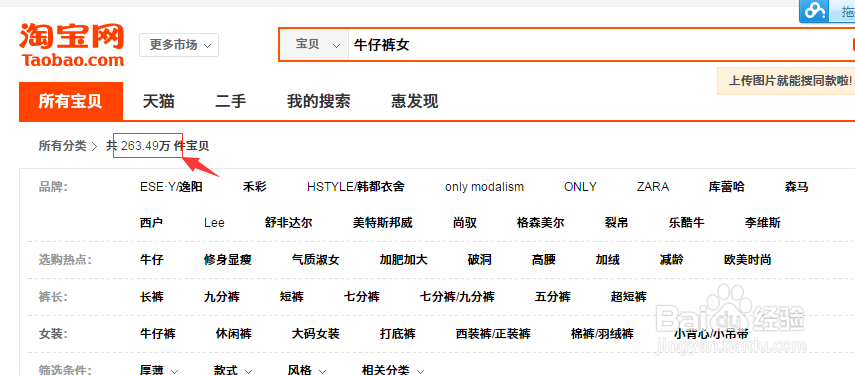
Task: Select the 小背心/小吊带 category
Action: (x=711, y=334)
